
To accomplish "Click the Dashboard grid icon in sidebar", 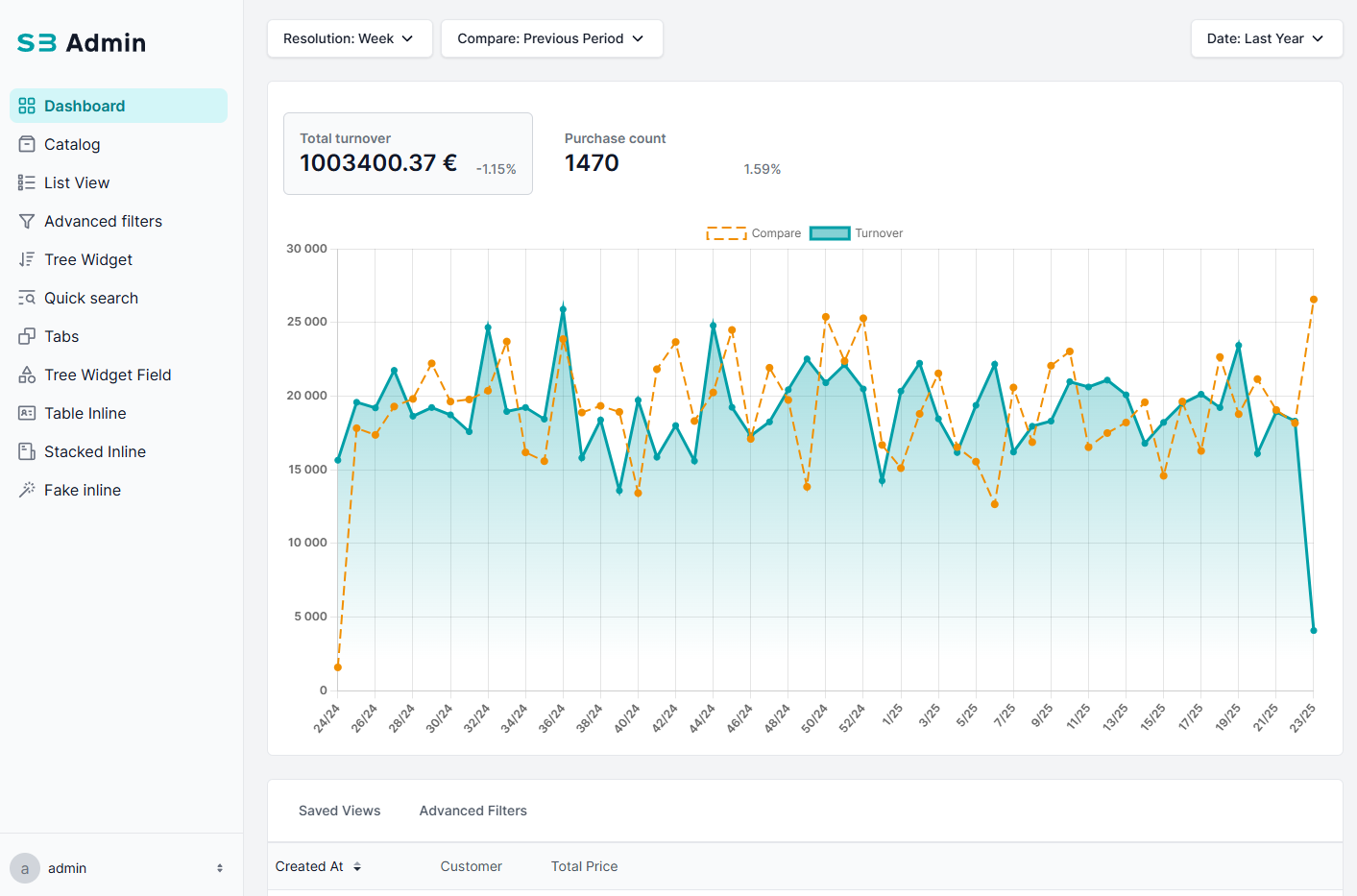I will (x=27, y=106).
